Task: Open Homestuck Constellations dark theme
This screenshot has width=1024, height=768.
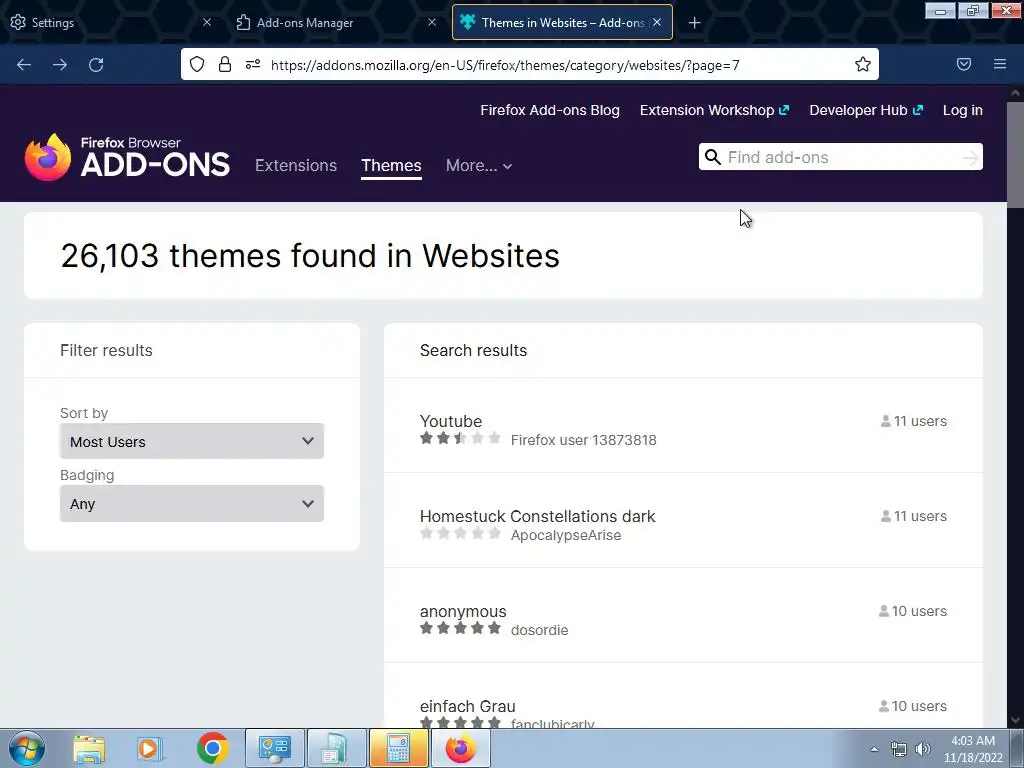Action: 537,516
